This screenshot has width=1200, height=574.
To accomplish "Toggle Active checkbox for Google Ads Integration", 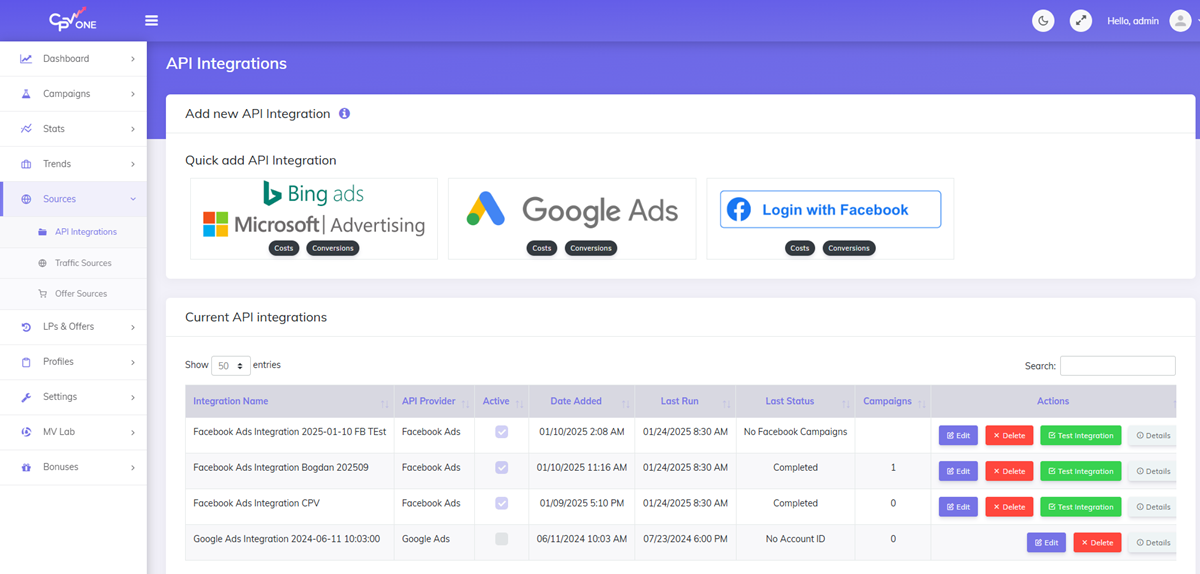I will 502,539.
